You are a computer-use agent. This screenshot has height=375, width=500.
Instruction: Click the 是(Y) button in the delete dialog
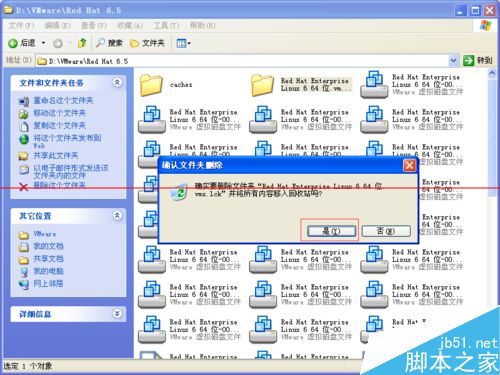click(x=331, y=231)
